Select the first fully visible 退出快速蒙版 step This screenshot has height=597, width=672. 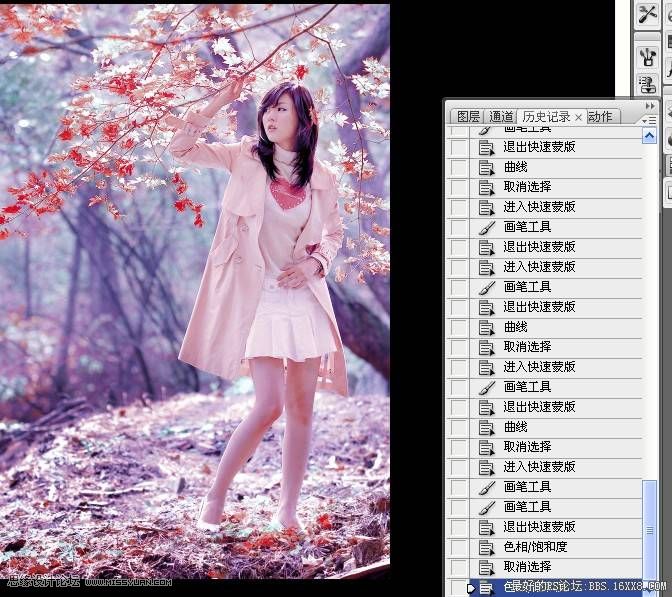coord(556,147)
